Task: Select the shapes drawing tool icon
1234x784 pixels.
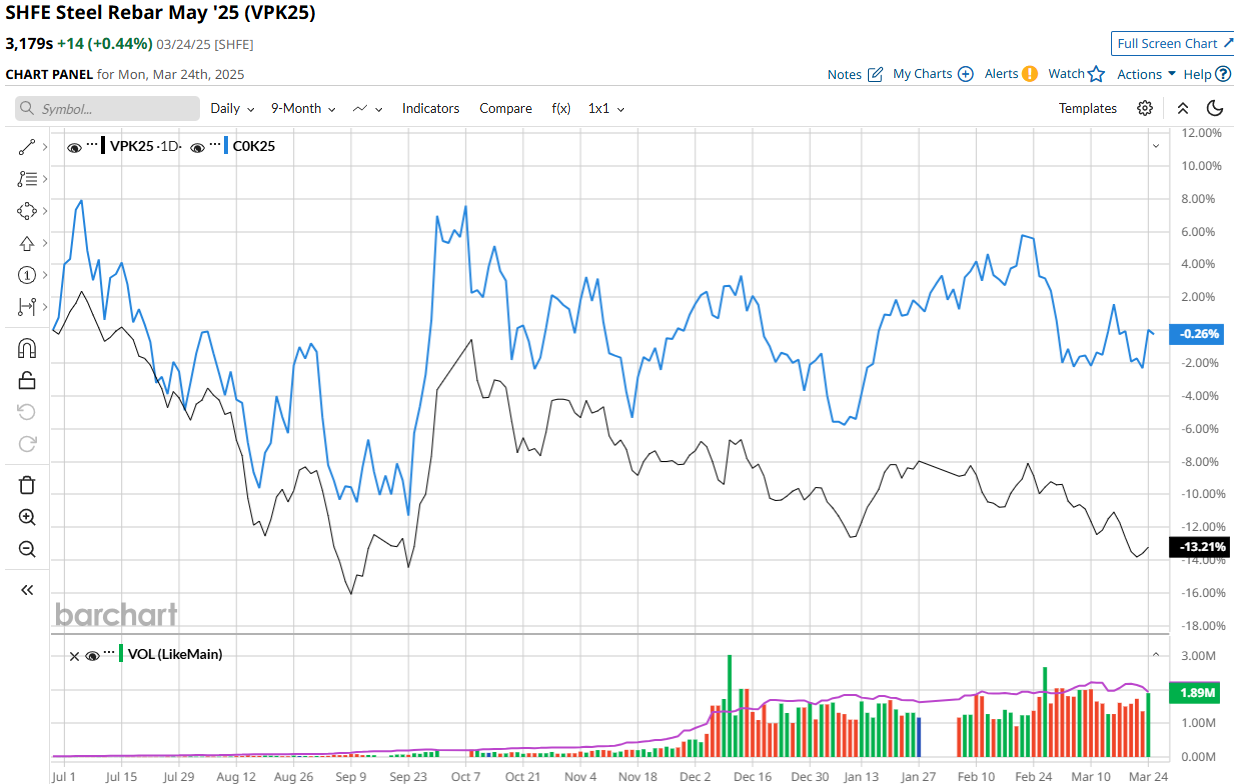Action: [x=27, y=211]
